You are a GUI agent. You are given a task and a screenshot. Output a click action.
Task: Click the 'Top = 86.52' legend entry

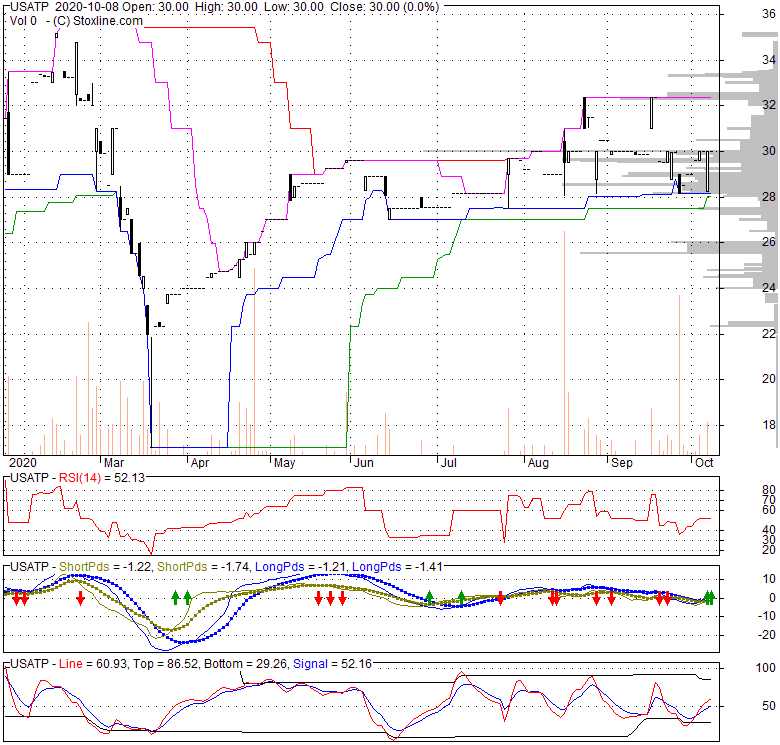[x=165, y=664]
